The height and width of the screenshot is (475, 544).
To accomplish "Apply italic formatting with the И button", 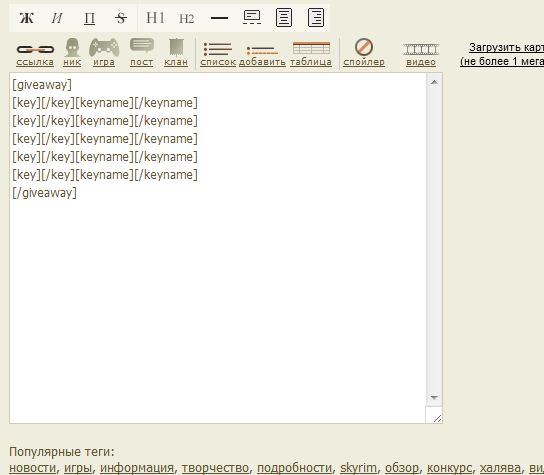I will tap(57, 18).
